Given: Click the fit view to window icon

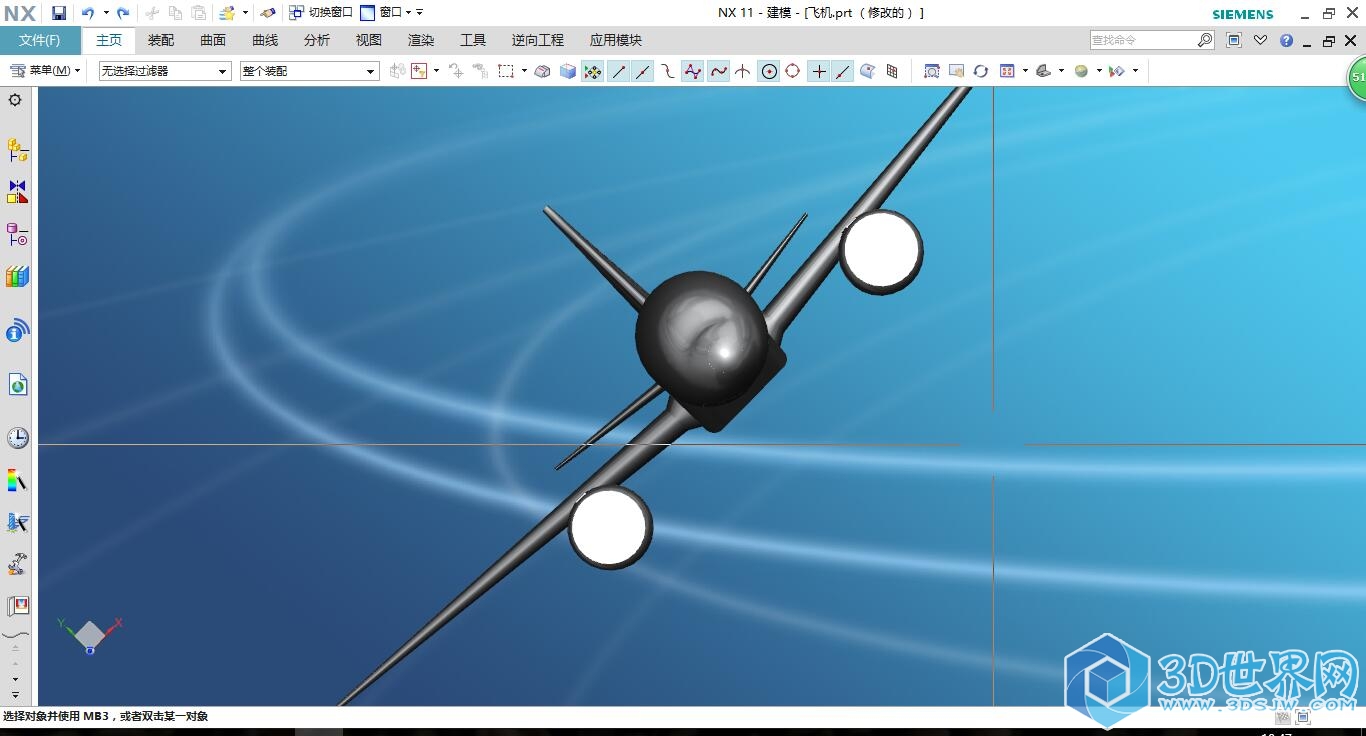Looking at the screenshot, I should [932, 71].
